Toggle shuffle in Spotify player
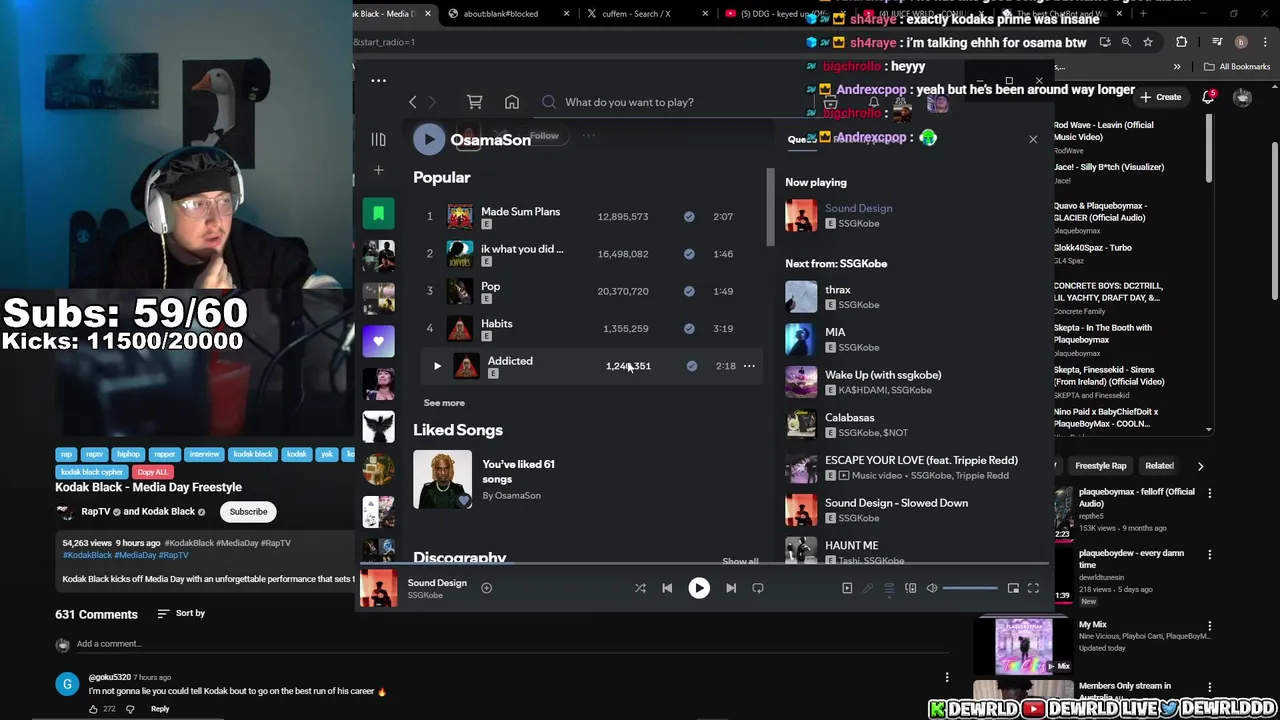Image resolution: width=1280 pixels, height=720 pixels. click(x=640, y=588)
